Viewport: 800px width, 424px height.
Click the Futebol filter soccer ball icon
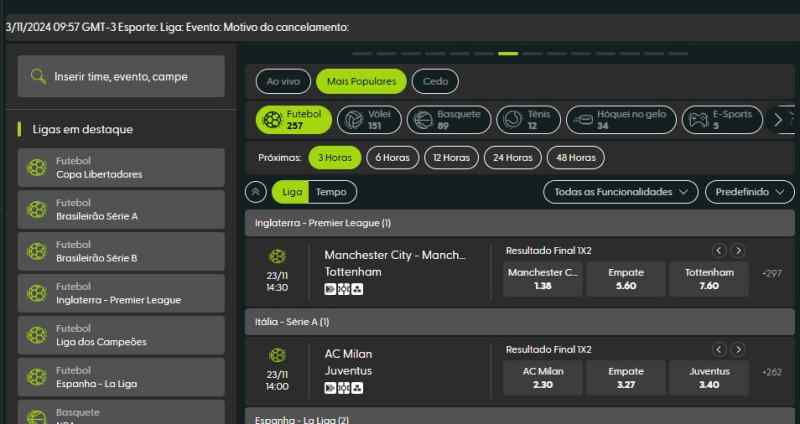(272, 120)
